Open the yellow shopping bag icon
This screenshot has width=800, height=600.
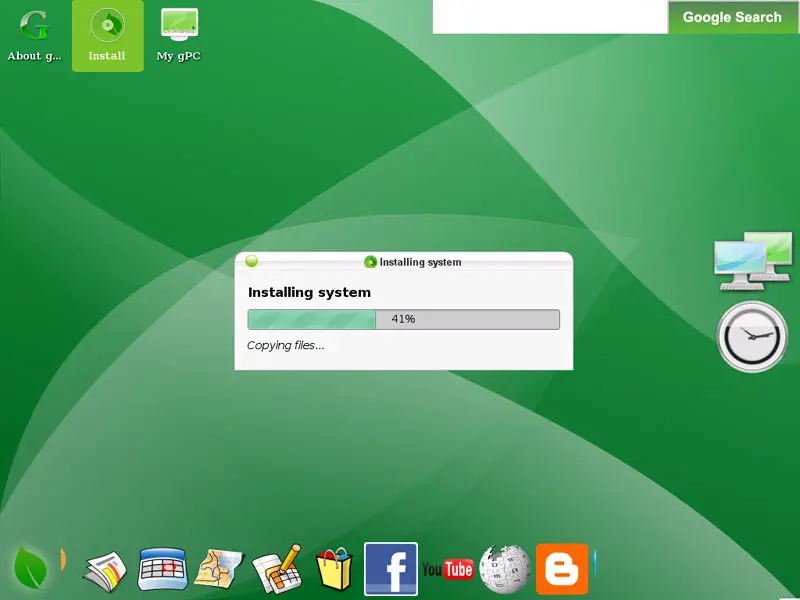[334, 569]
